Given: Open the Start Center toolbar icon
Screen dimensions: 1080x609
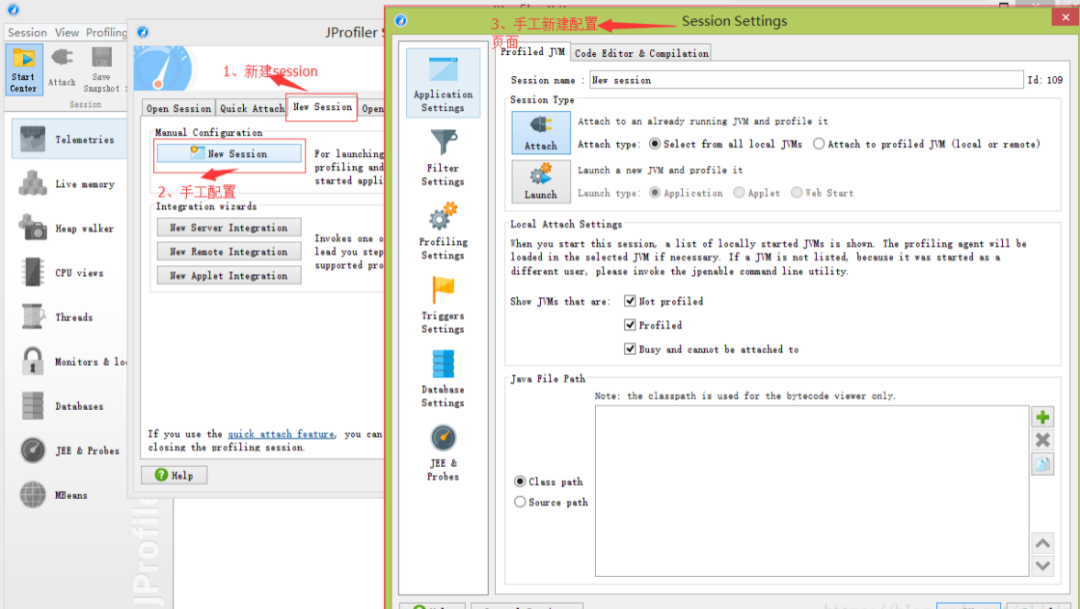Looking at the screenshot, I should (23, 70).
